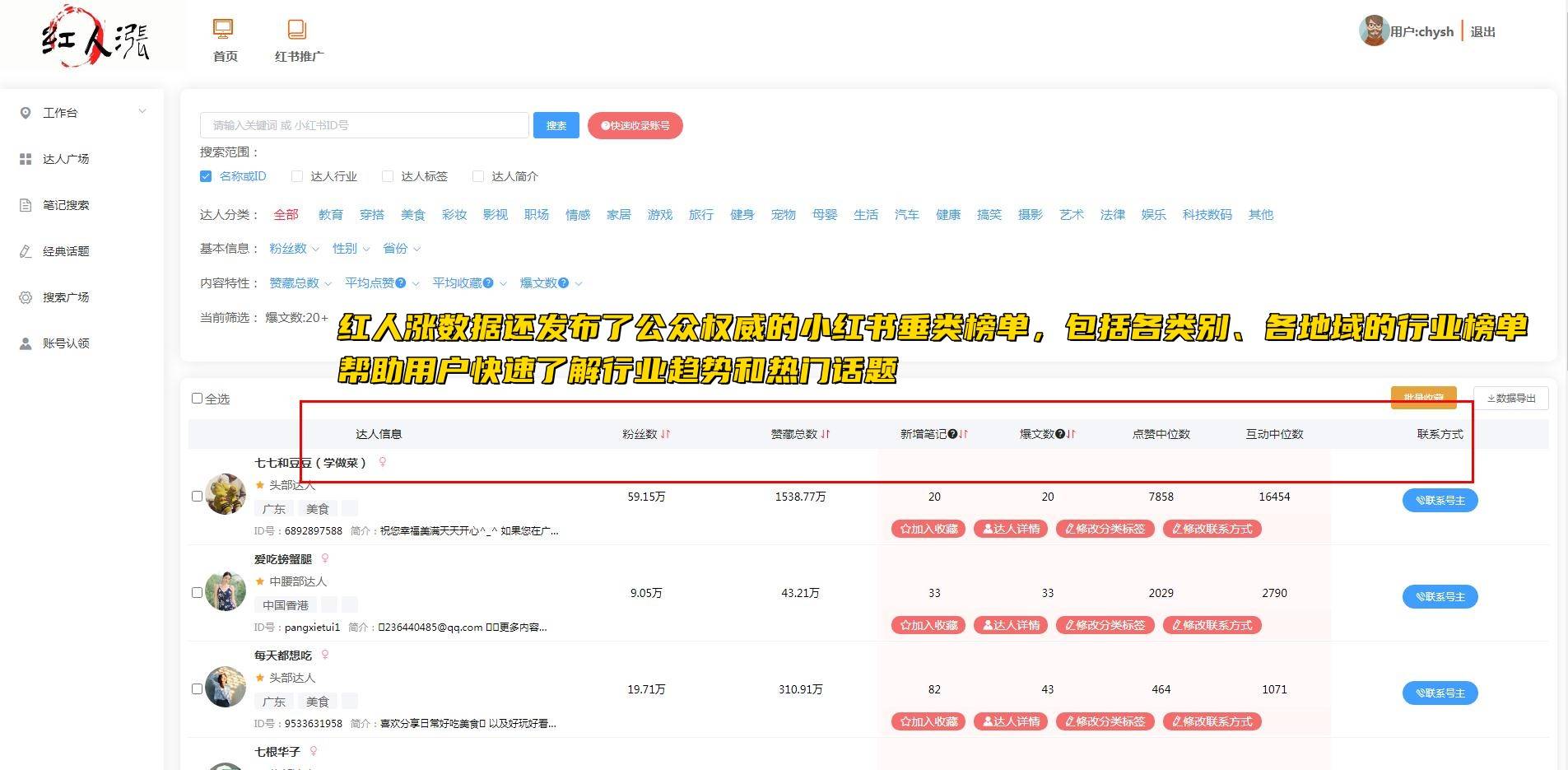1568x770 pixels.
Task: Open the 省份 filter dropdown
Action: coord(402,249)
